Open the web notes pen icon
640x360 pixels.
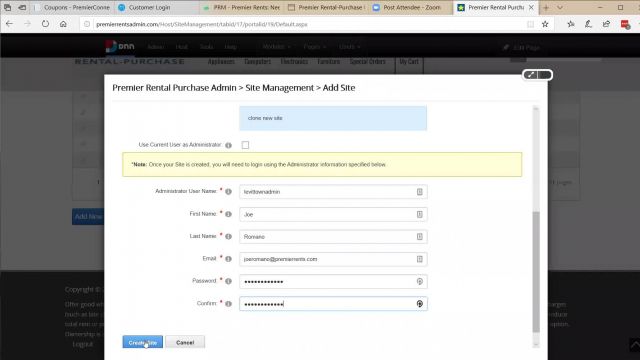point(589,24)
